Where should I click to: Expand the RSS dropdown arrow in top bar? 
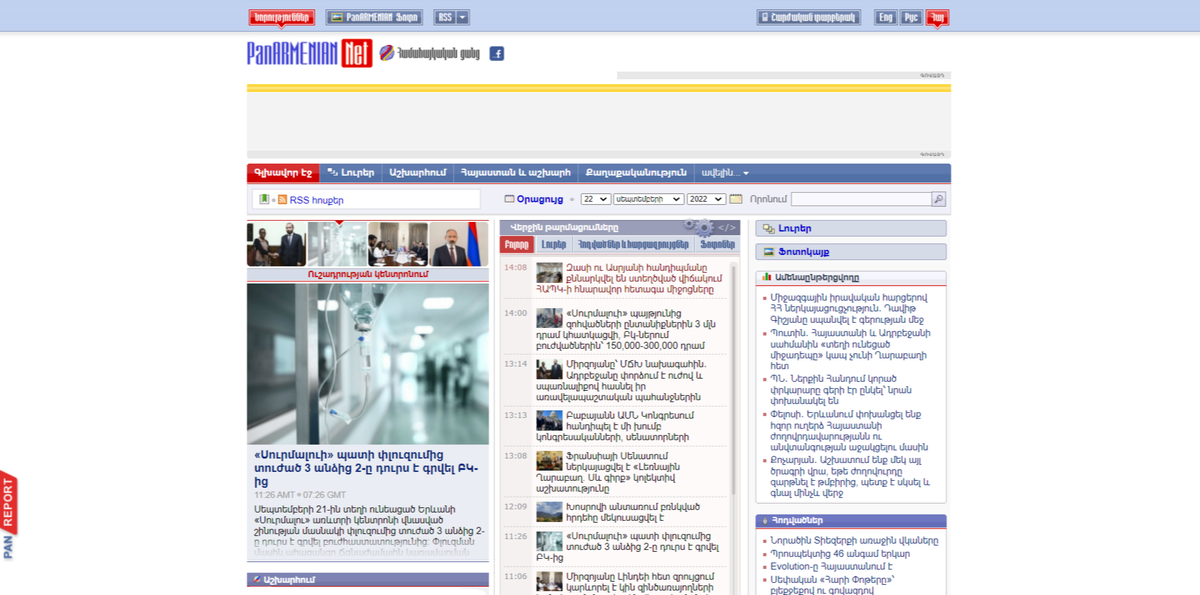click(x=465, y=17)
